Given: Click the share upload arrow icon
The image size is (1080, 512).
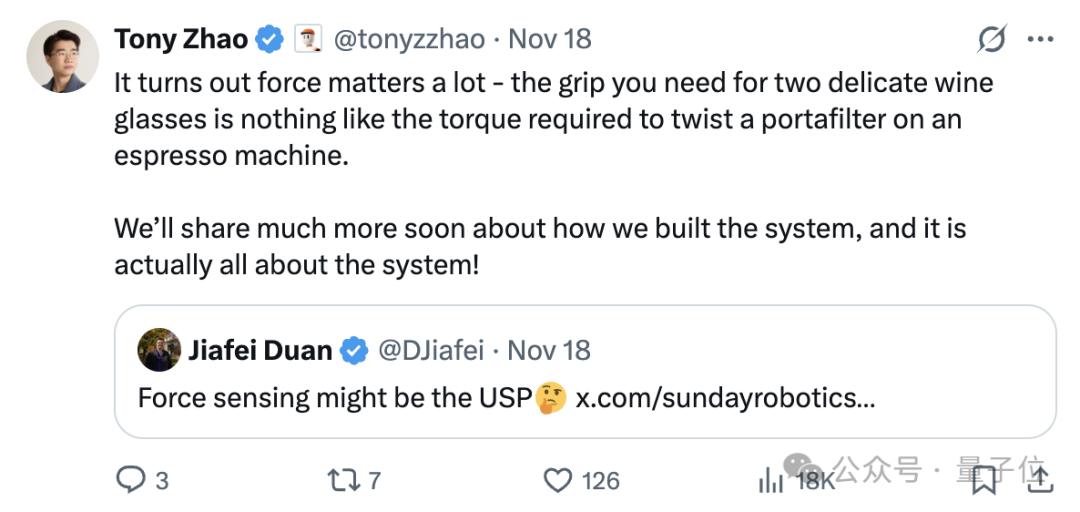Looking at the screenshot, I should (x=1040, y=480).
